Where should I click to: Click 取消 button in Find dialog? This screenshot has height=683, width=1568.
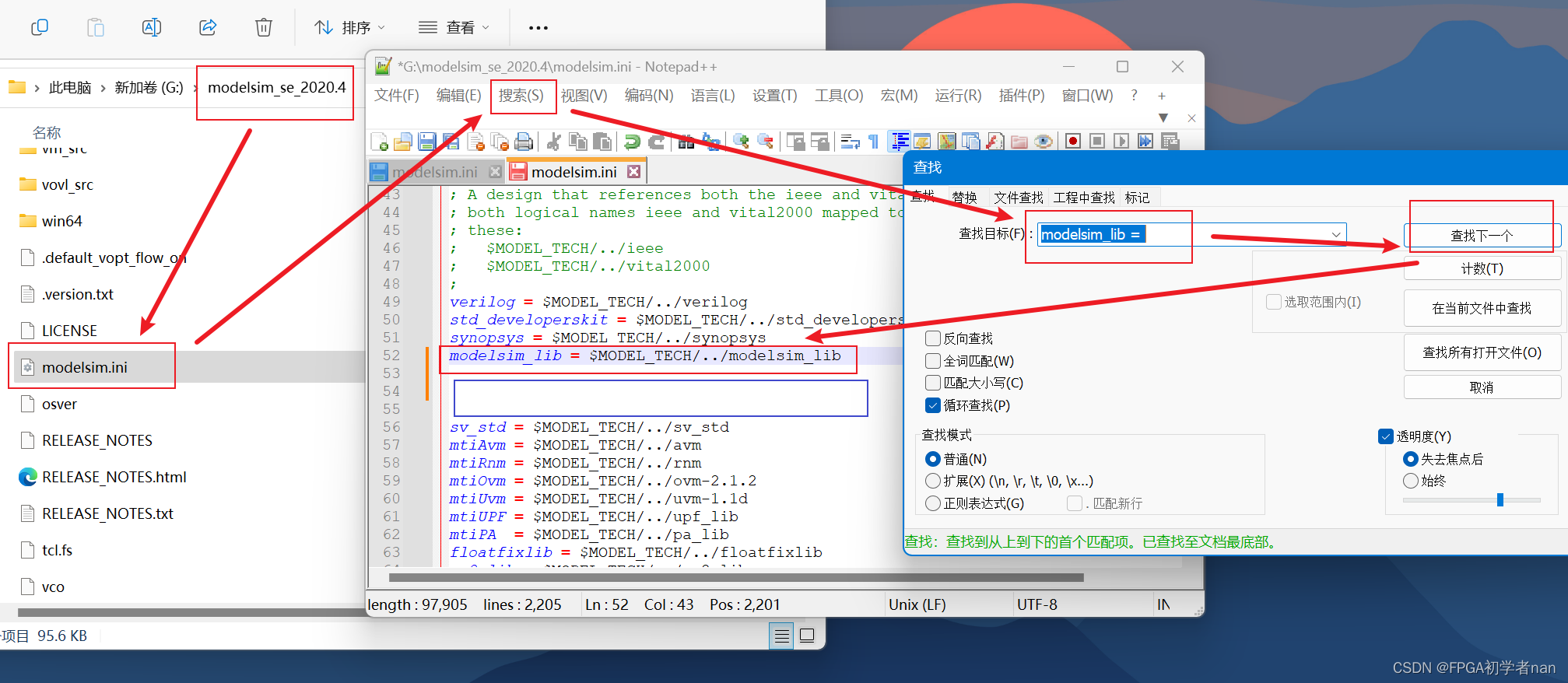(1482, 387)
